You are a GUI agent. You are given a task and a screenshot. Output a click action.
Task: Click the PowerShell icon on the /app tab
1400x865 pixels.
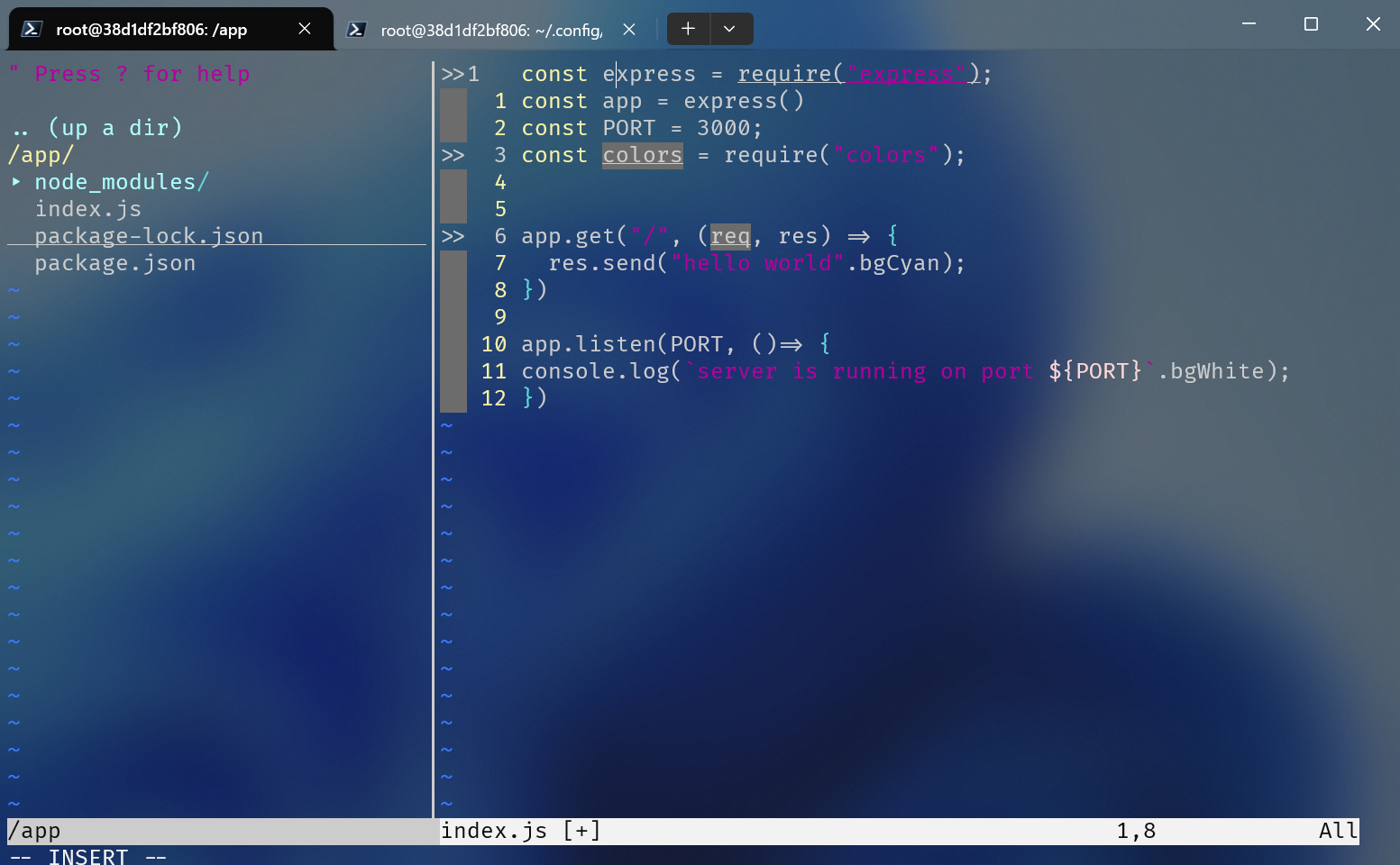[32, 29]
